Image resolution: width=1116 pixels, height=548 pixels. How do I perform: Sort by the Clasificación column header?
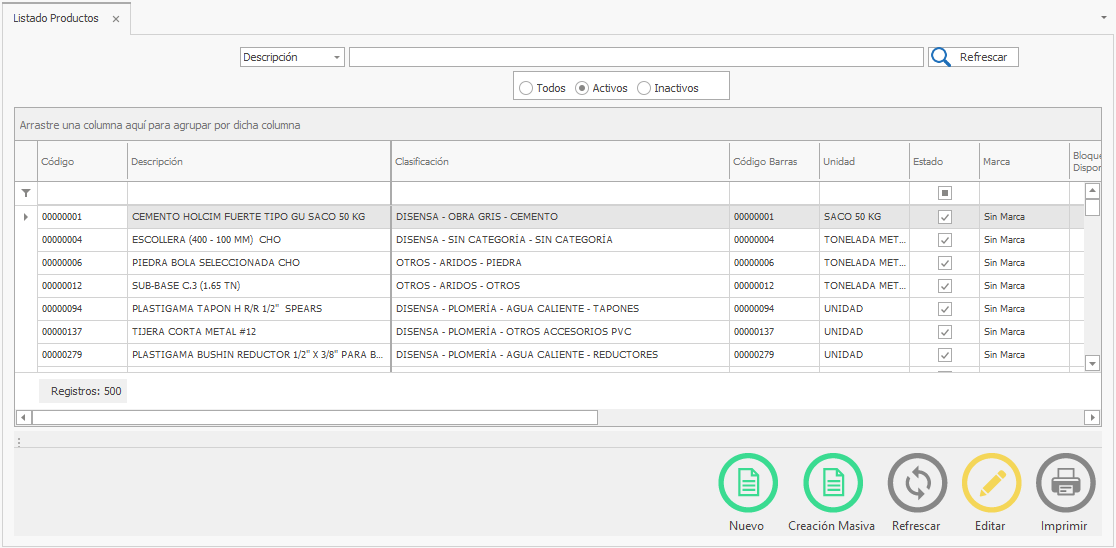pos(560,162)
